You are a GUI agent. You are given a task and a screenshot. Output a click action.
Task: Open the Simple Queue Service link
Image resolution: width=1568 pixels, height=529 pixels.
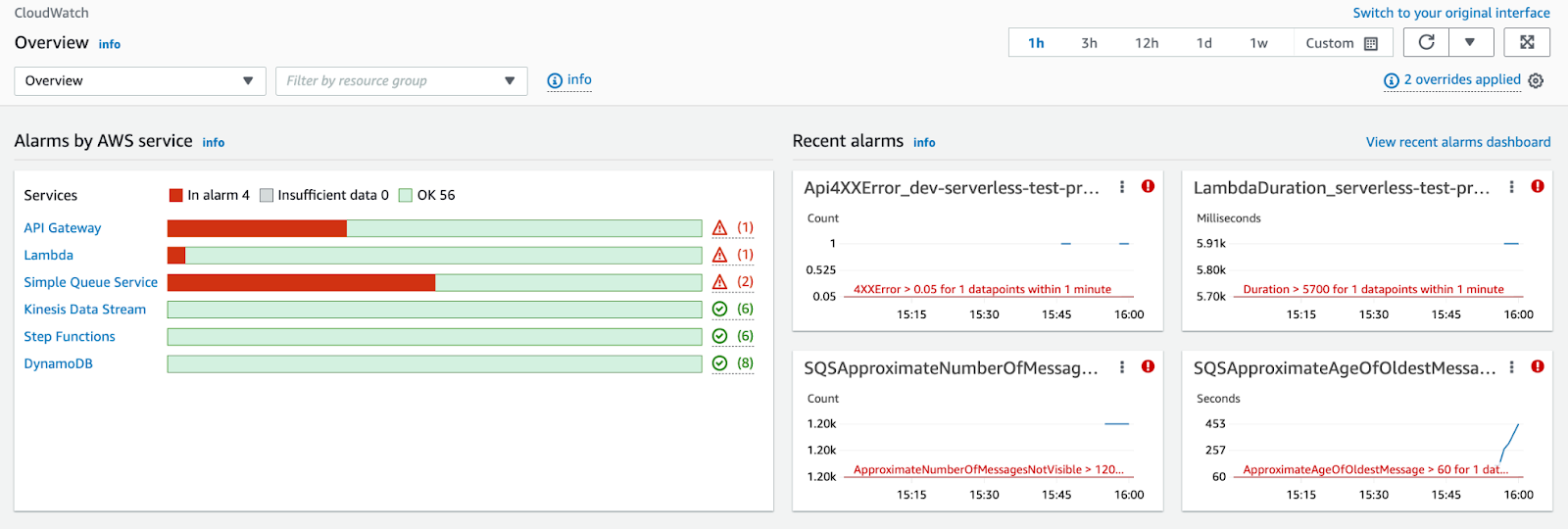click(91, 282)
